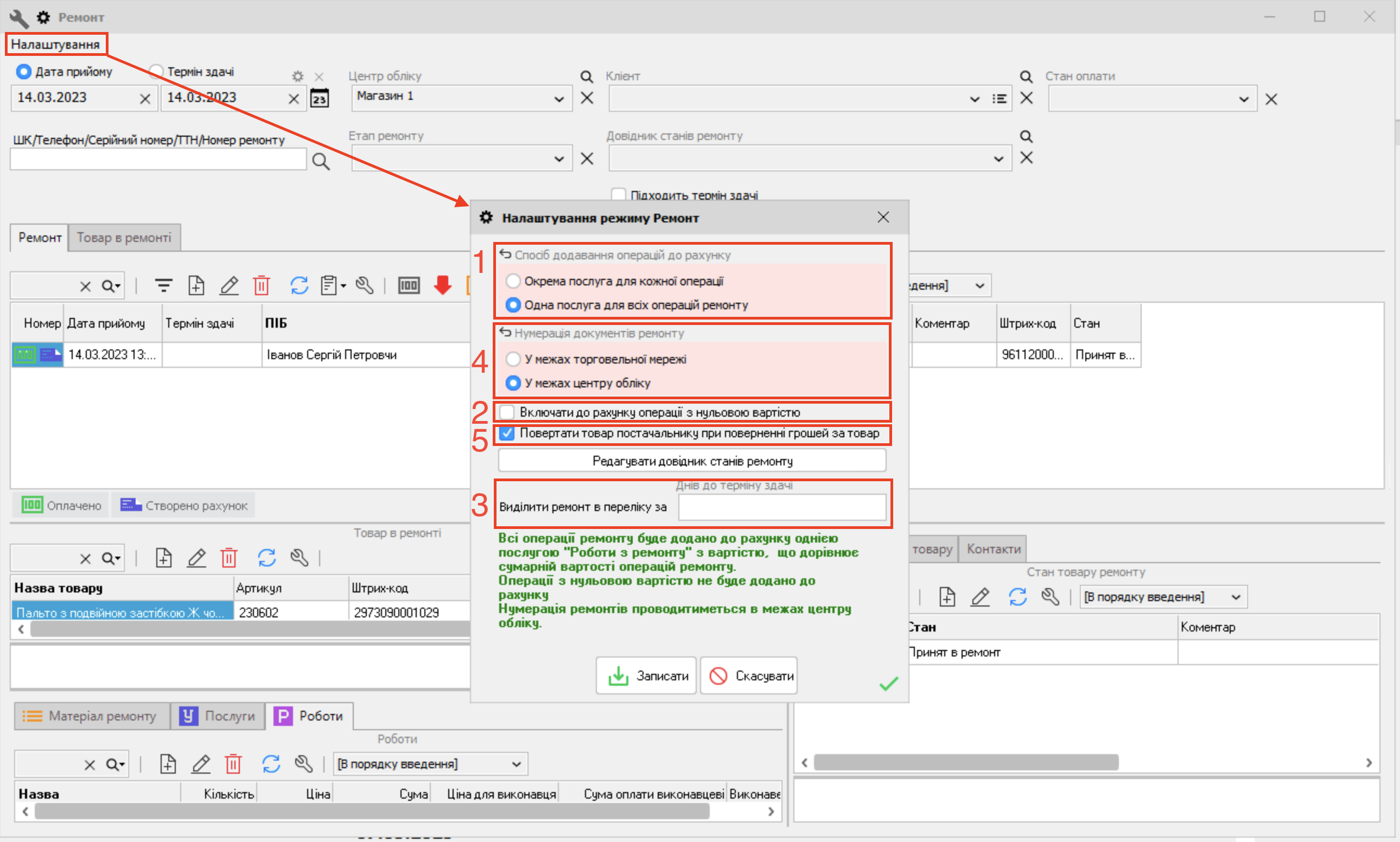This screenshot has height=842, width=1400.
Task: Click 'Редагувати довідник станів ремонту' button
Action: click(692, 460)
